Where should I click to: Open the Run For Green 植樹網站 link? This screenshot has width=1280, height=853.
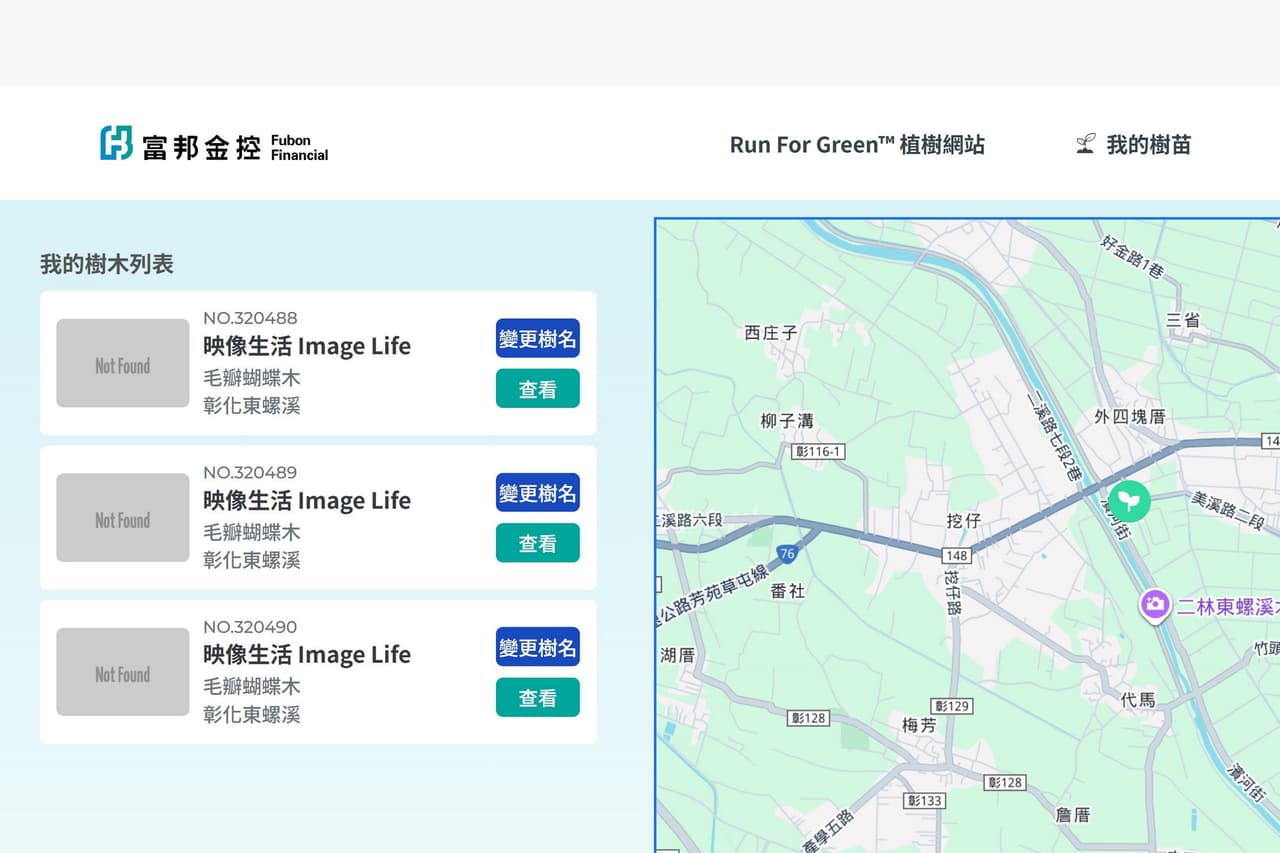pos(857,144)
